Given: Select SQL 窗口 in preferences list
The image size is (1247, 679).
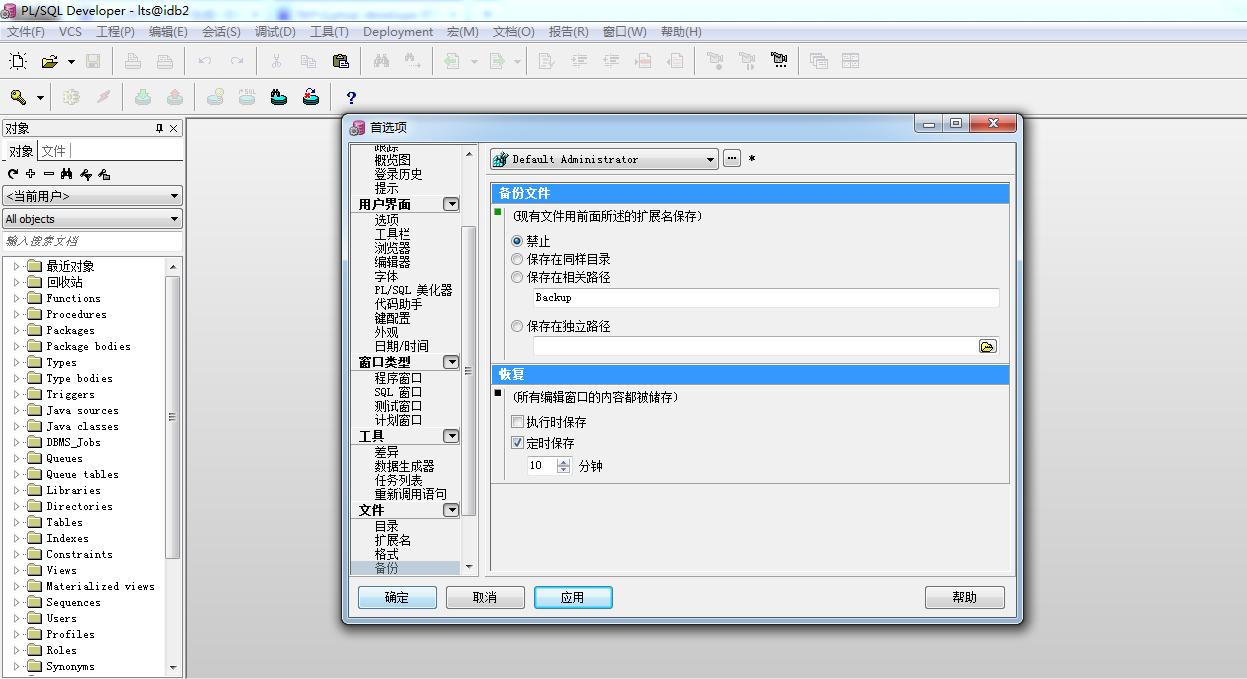Looking at the screenshot, I should [x=398, y=392].
